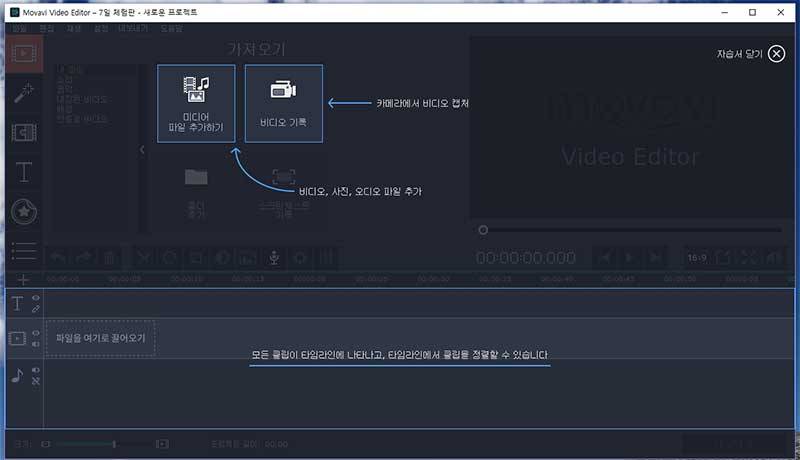800x460 pixels.
Task: Click the audio equalizer bars icon
Action: click(327, 258)
